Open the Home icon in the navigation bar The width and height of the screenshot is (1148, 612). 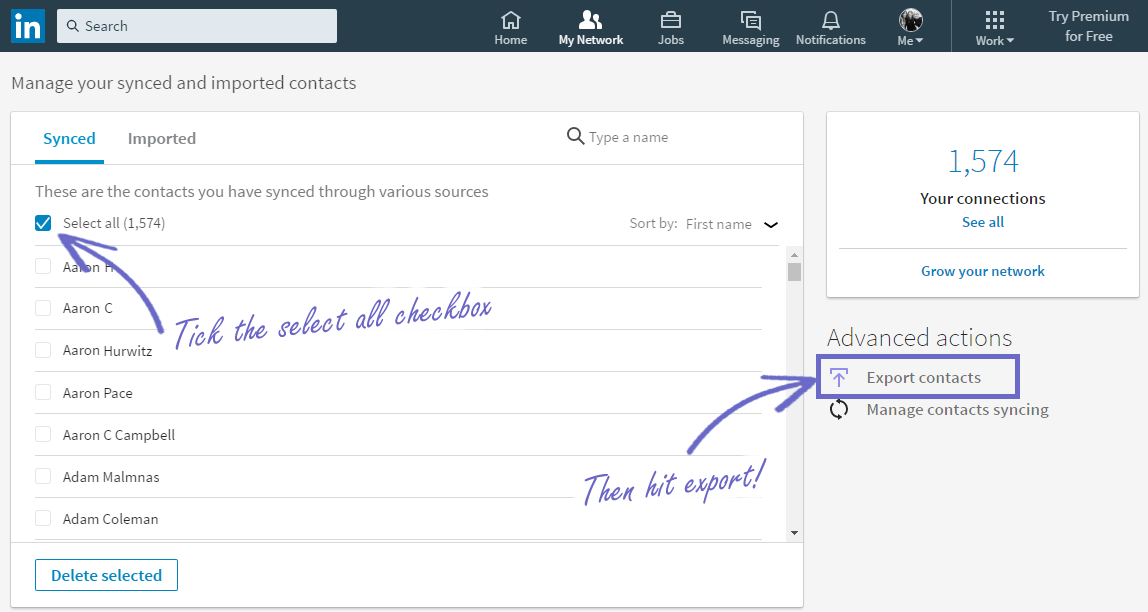click(510, 25)
